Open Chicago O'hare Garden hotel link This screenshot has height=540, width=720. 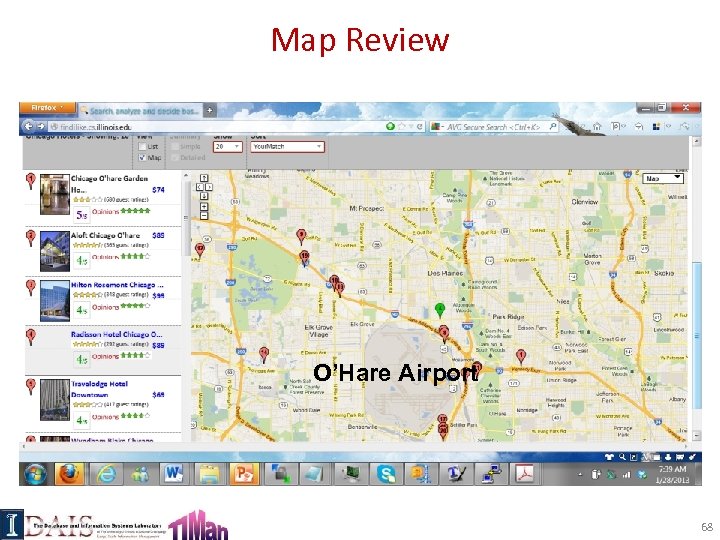[109, 184]
